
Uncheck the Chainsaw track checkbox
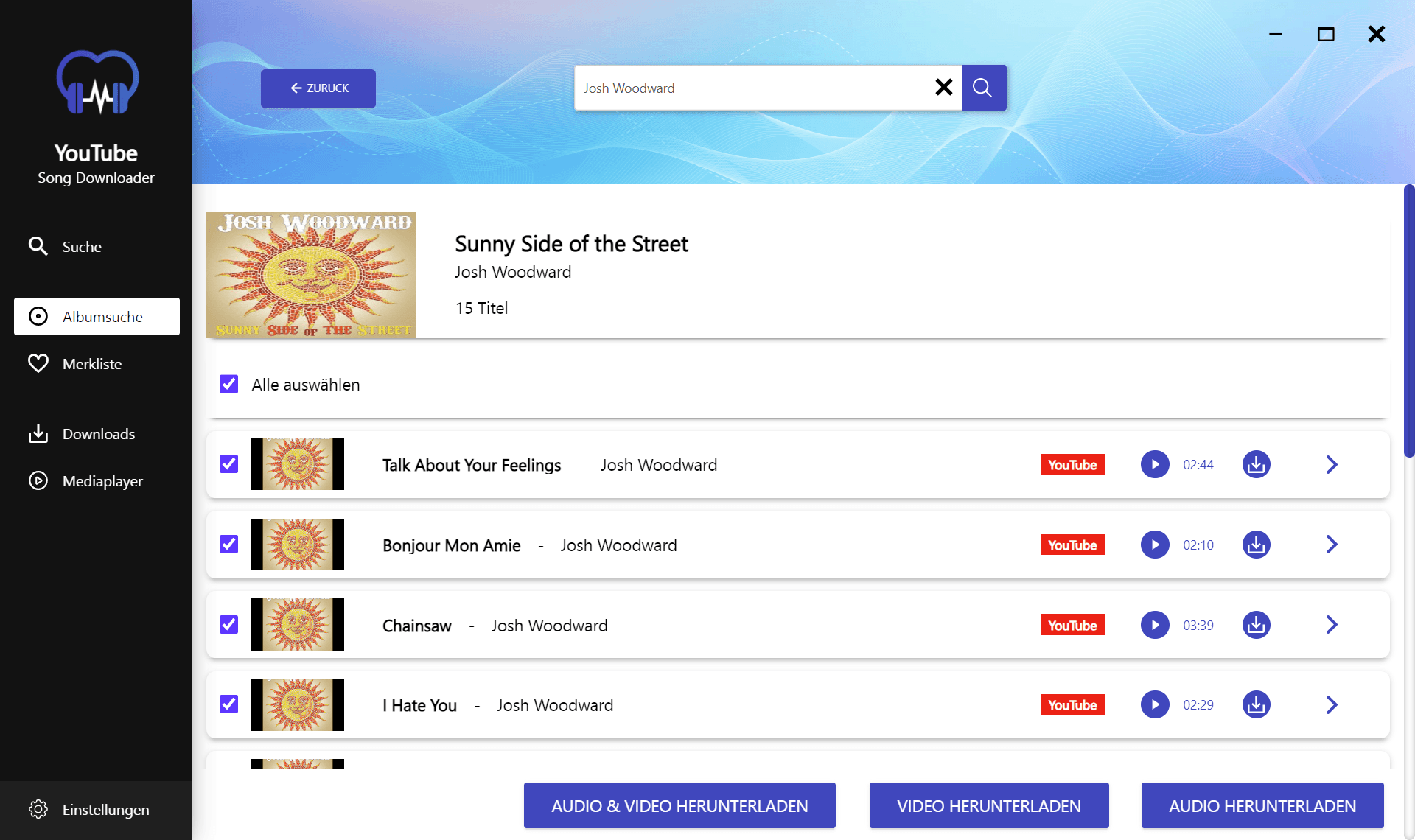click(x=229, y=625)
